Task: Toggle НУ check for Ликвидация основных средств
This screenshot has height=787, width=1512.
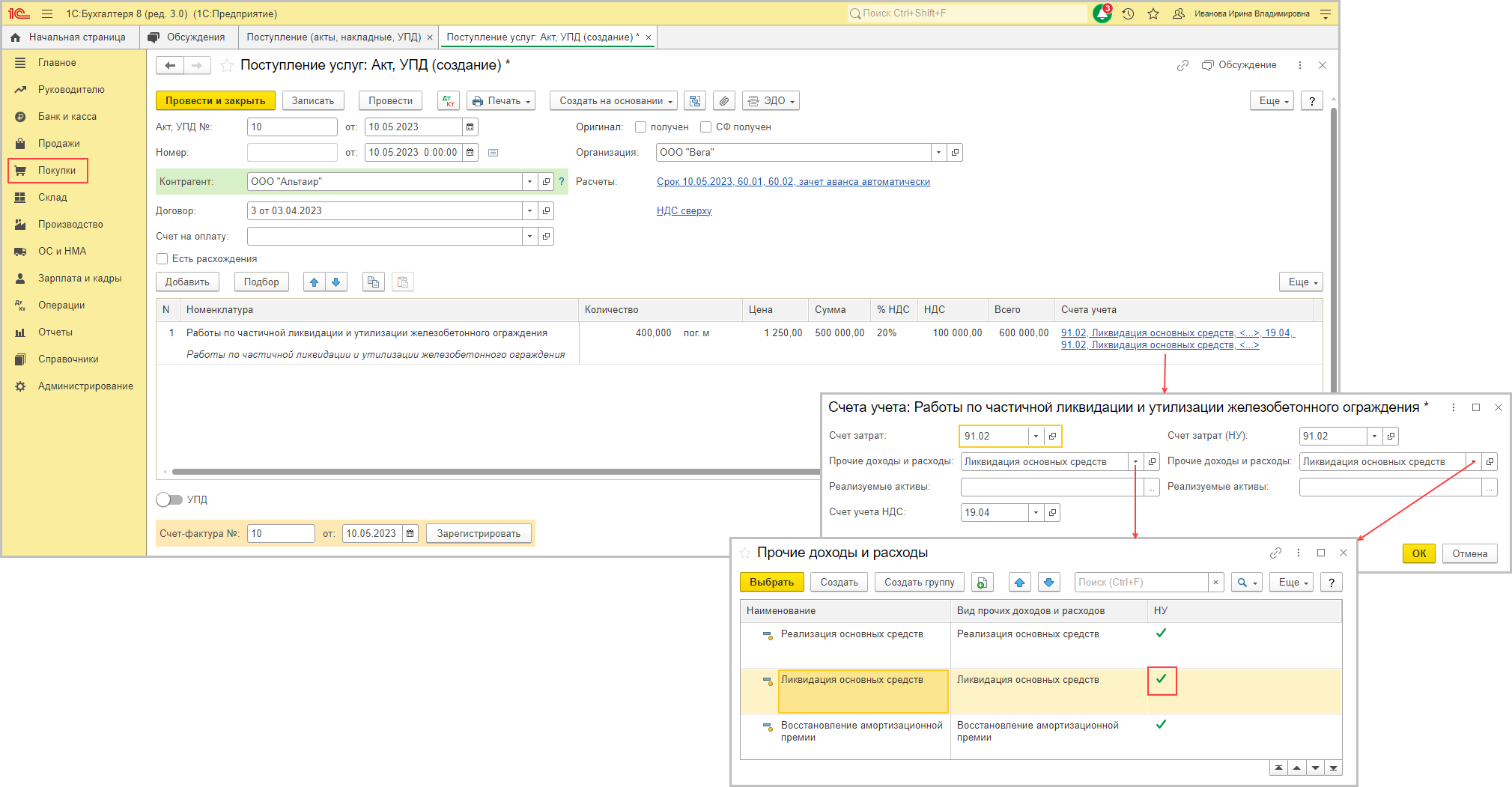Action: coord(1162,679)
